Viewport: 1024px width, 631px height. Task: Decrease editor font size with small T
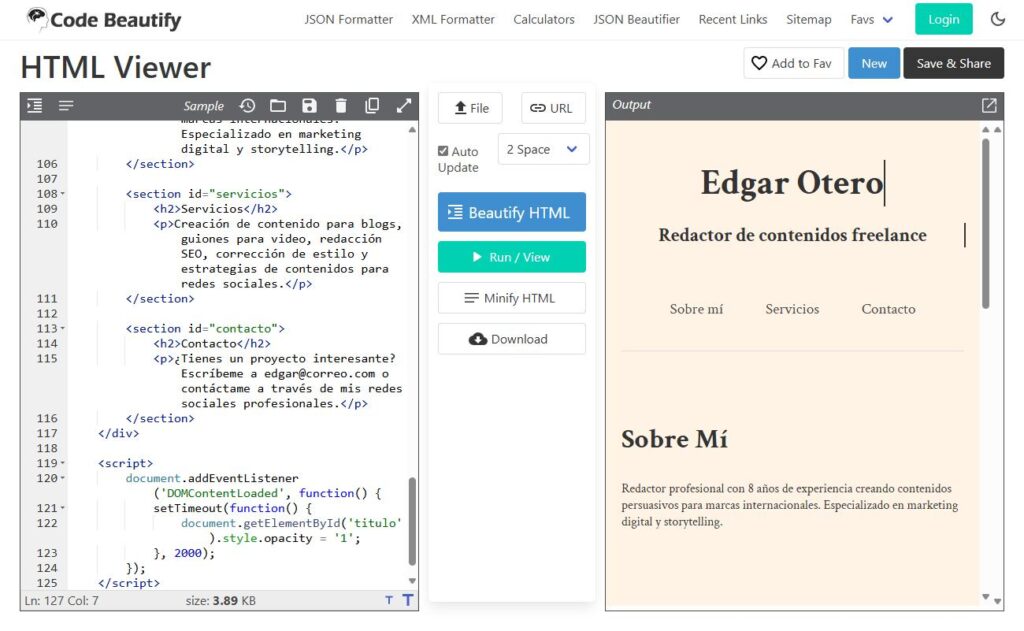pyautogui.click(x=389, y=600)
